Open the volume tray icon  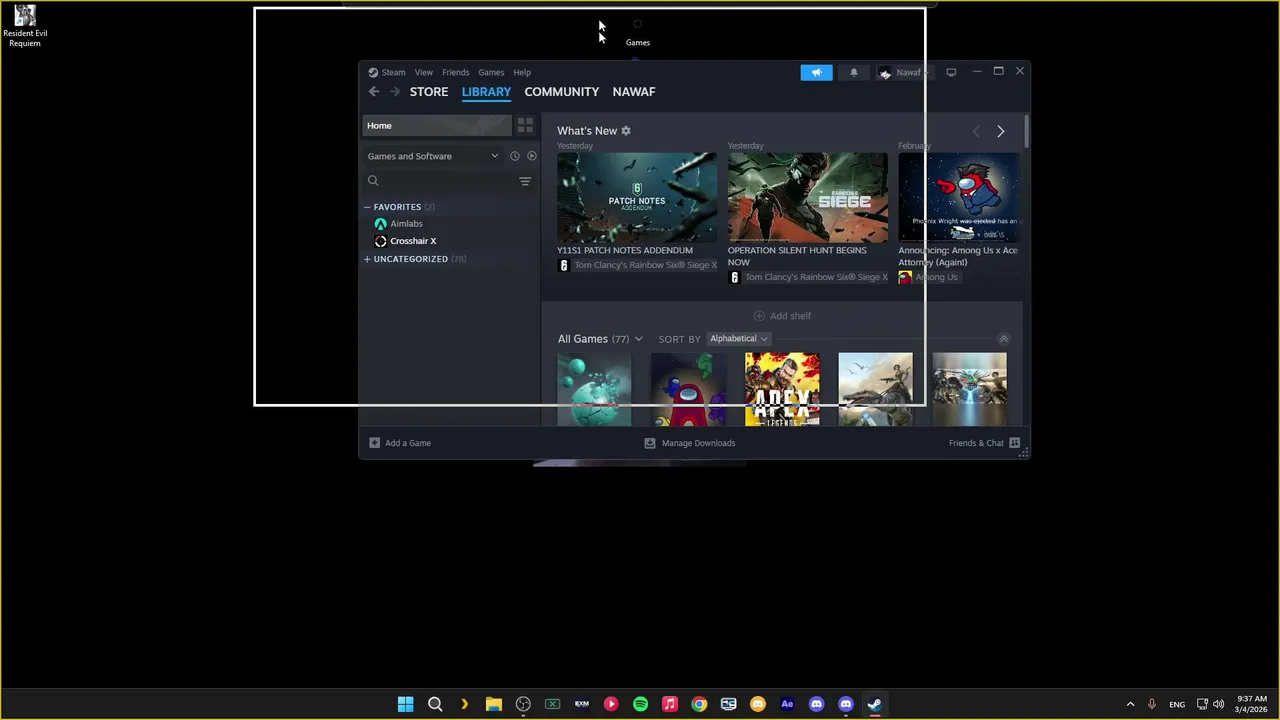(x=1218, y=704)
